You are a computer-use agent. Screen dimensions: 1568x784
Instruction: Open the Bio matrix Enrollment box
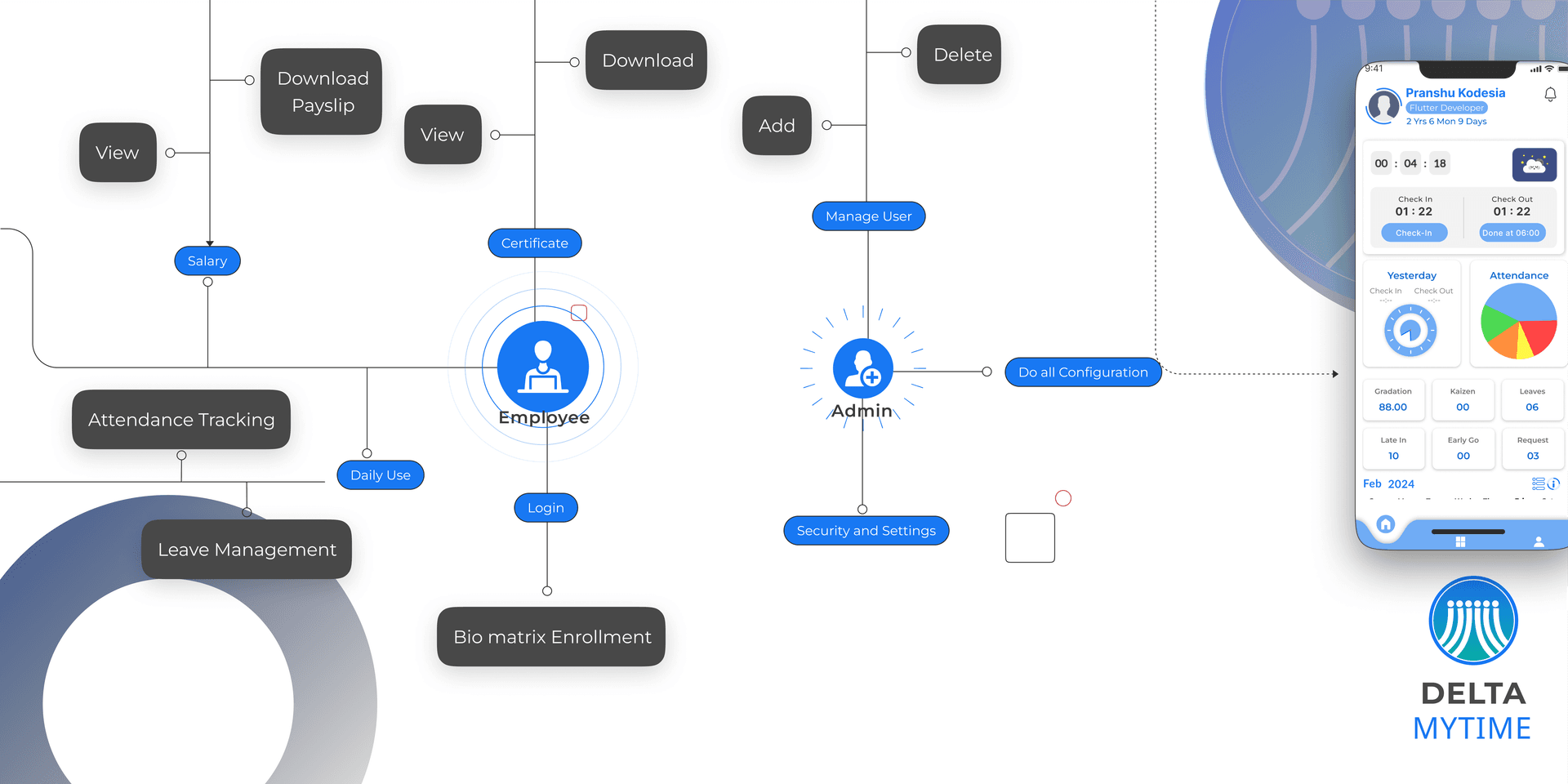coord(550,636)
